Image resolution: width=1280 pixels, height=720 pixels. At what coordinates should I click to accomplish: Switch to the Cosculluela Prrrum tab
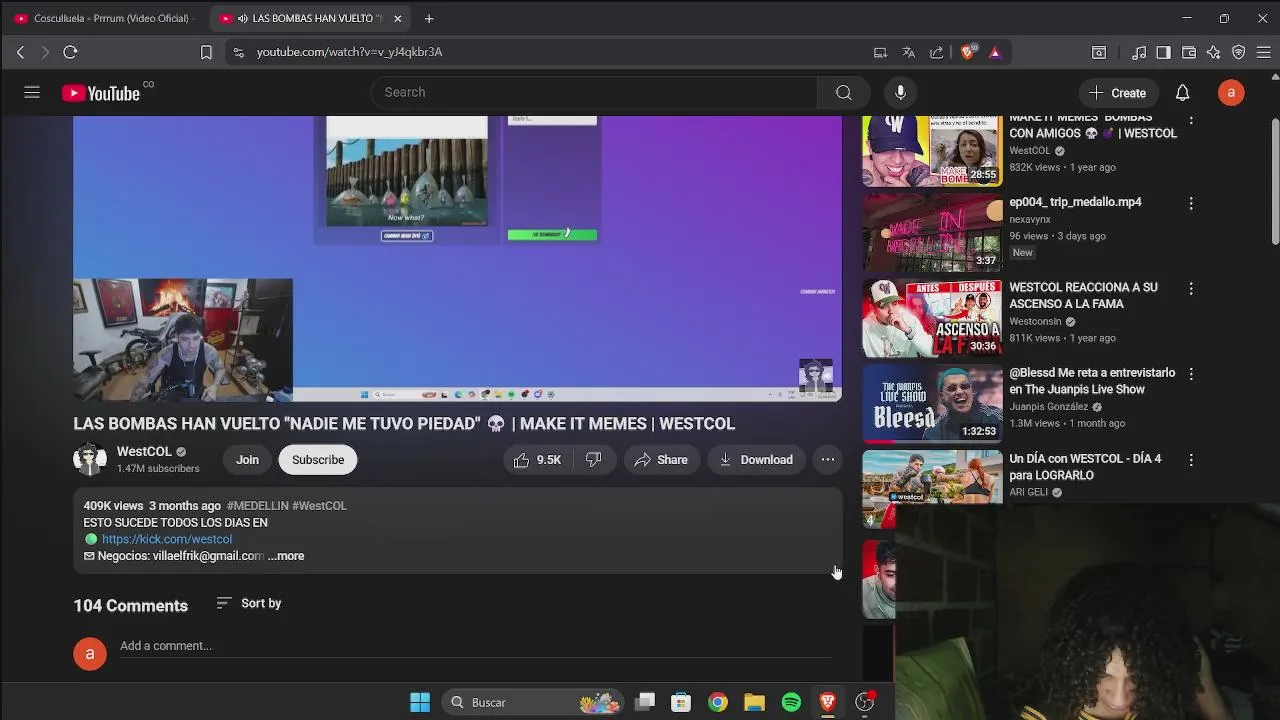(x=105, y=18)
